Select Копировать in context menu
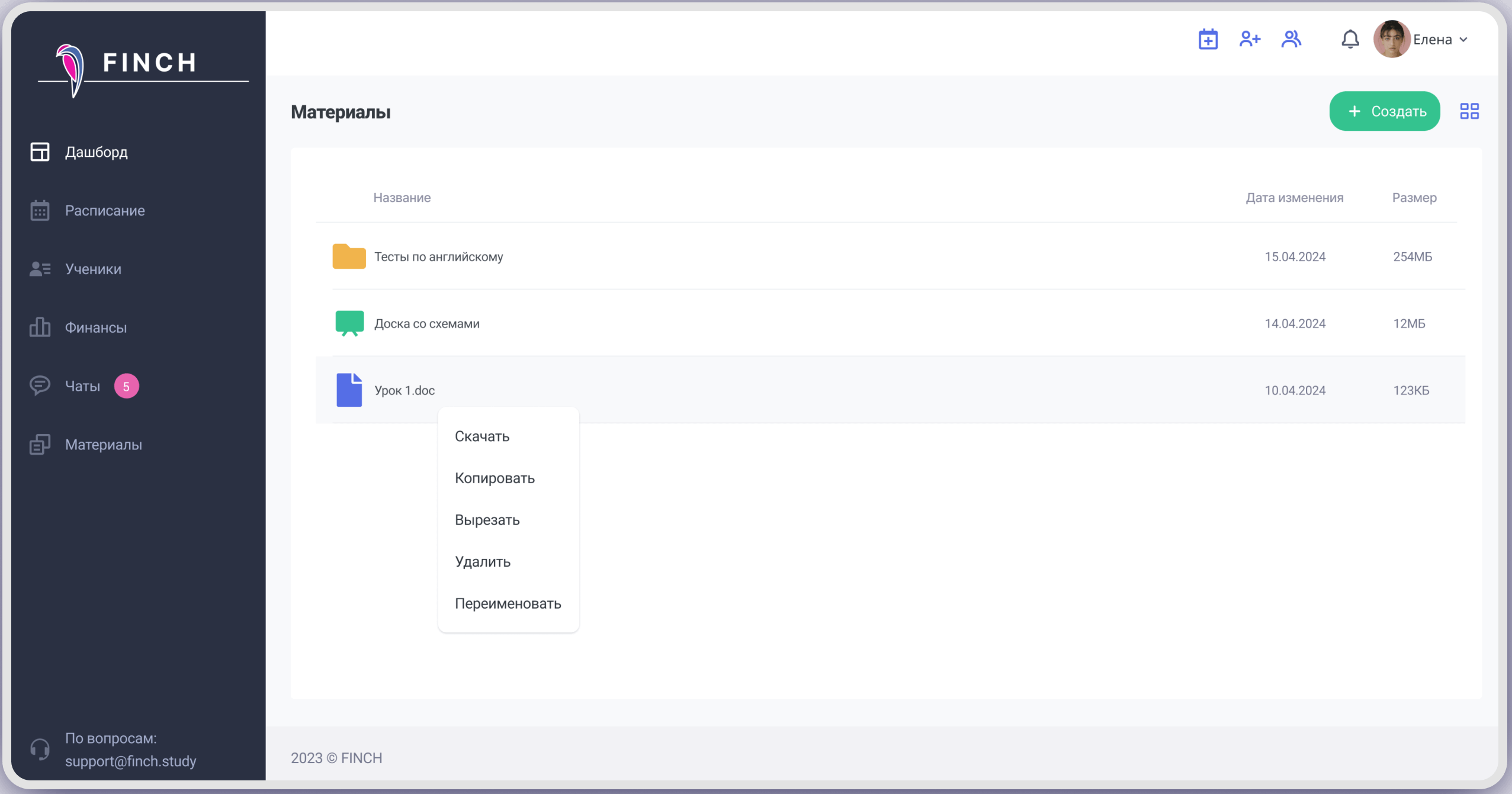The height and width of the screenshot is (794, 1512). (x=495, y=478)
